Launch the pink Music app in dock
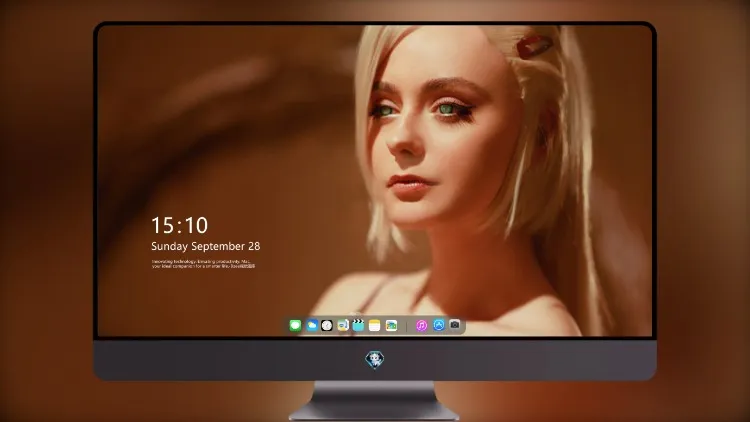This screenshot has height=422, width=750. (421, 325)
